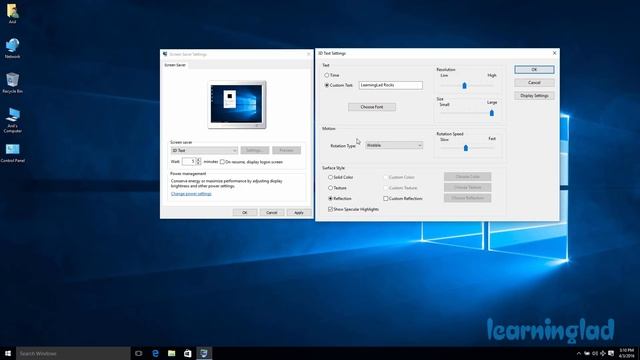Adjust the Resolution slider
The width and height of the screenshot is (640, 360).
[x=464, y=86]
